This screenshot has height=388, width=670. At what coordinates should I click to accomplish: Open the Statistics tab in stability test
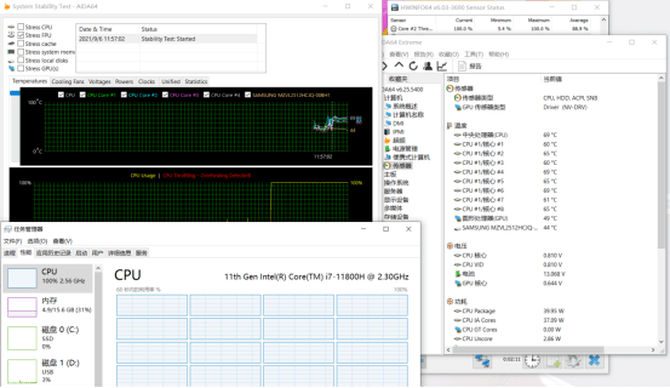click(196, 81)
